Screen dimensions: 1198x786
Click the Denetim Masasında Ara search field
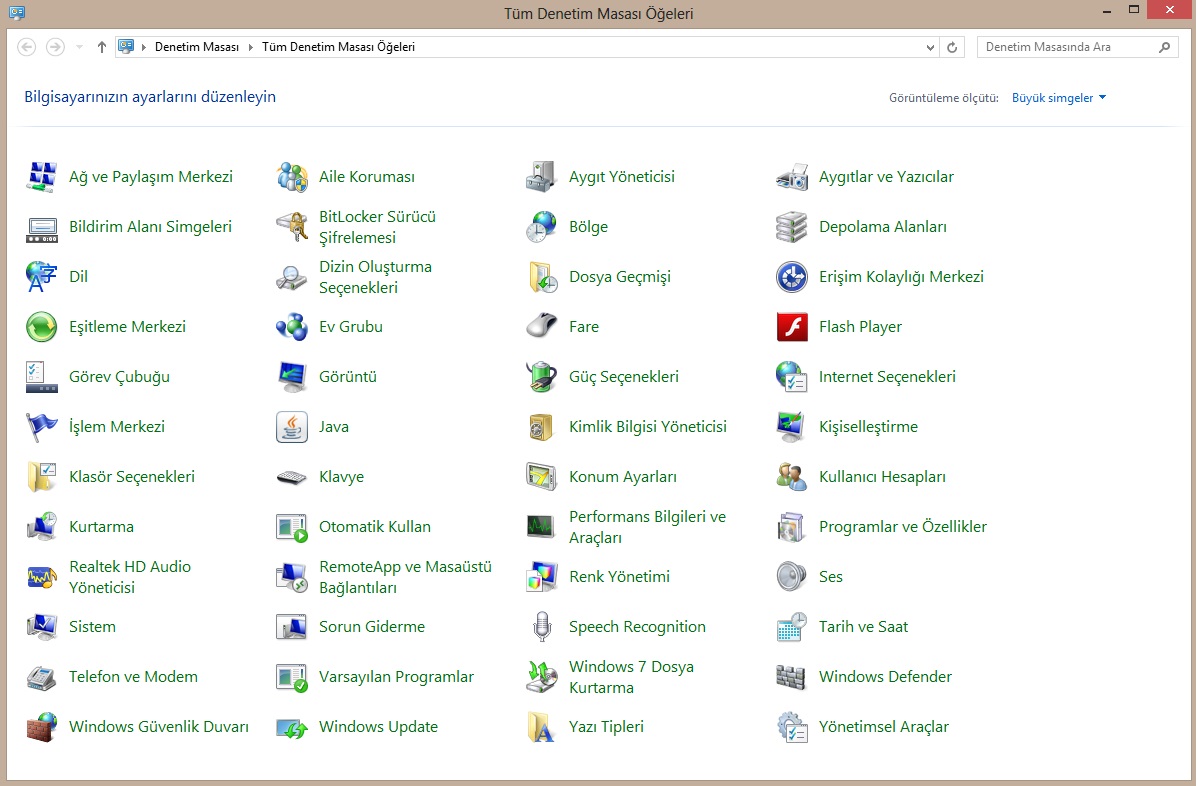point(1065,47)
